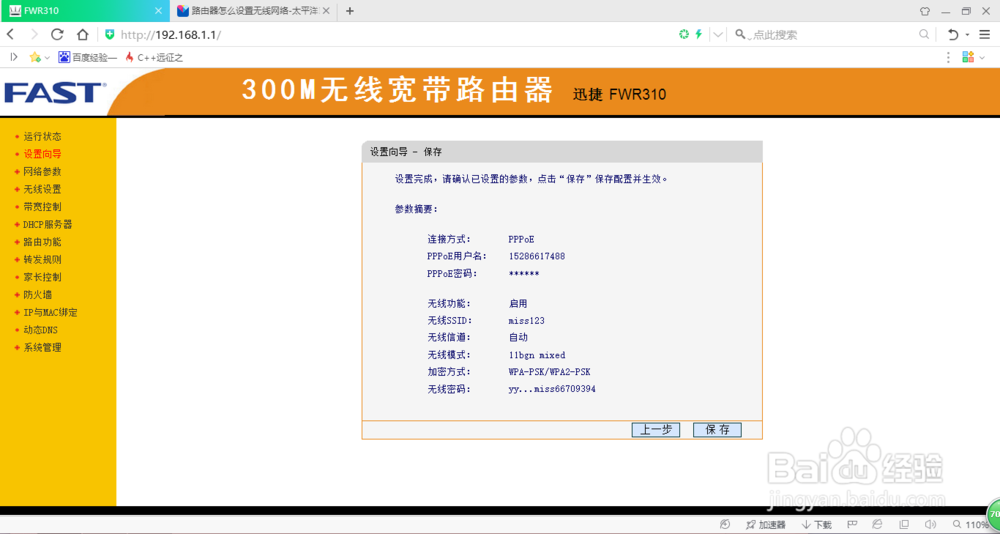Screen dimensions: 1000x534
Task: Click the PPPoE username 15286617488
Action: [x=537, y=256]
